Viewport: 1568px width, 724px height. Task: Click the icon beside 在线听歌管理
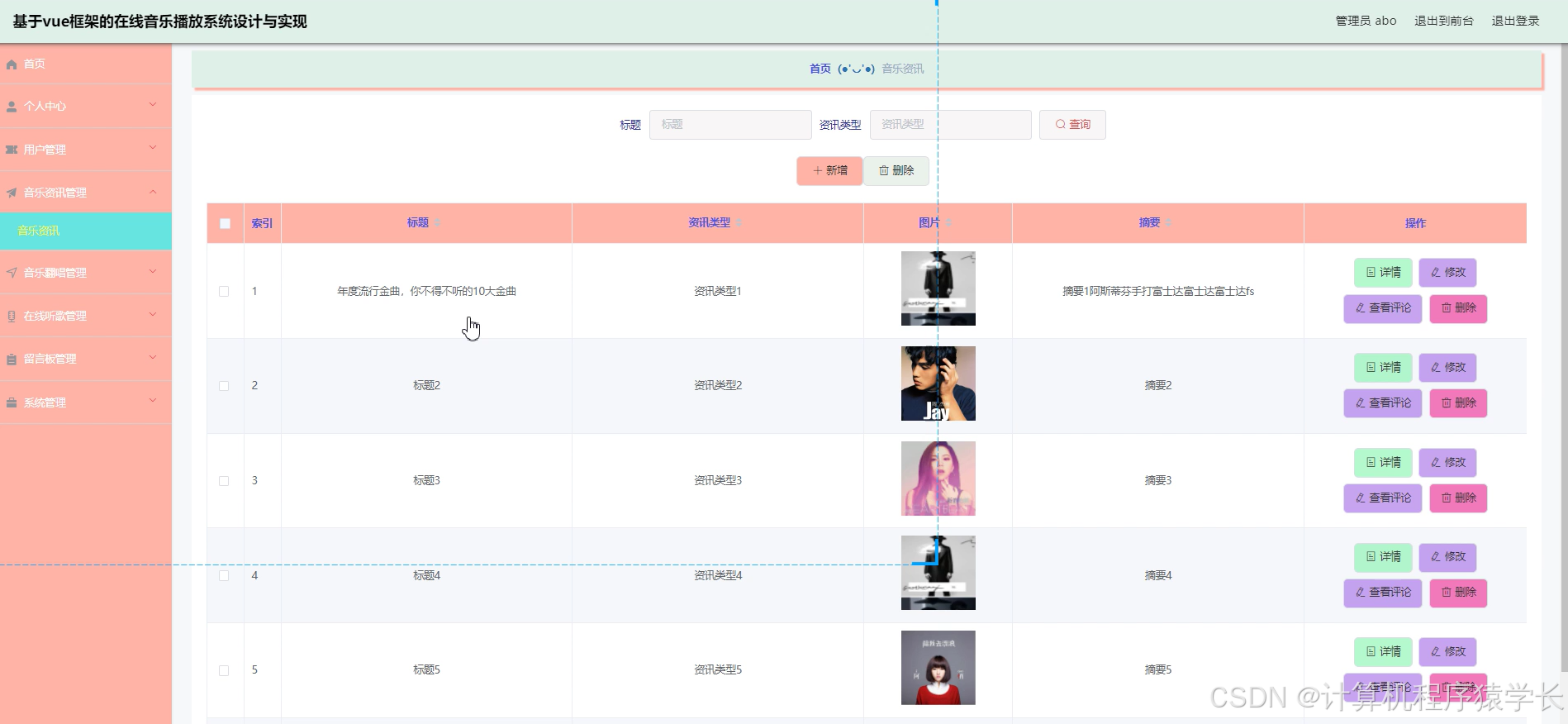click(12, 316)
